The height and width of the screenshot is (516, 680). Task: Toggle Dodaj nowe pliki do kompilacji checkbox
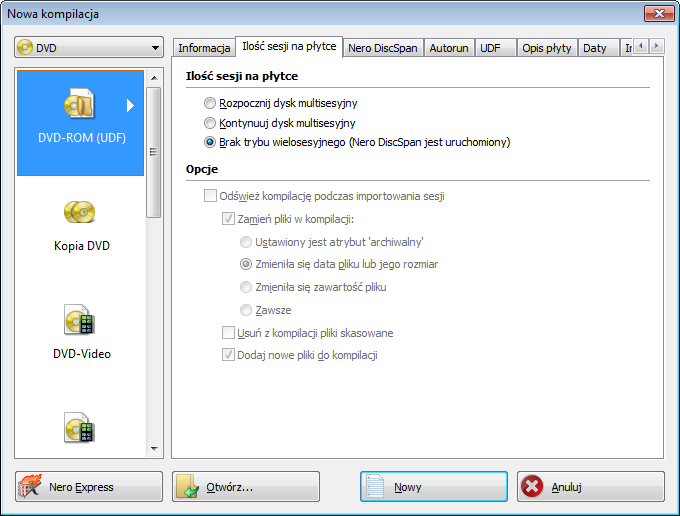click(228, 355)
